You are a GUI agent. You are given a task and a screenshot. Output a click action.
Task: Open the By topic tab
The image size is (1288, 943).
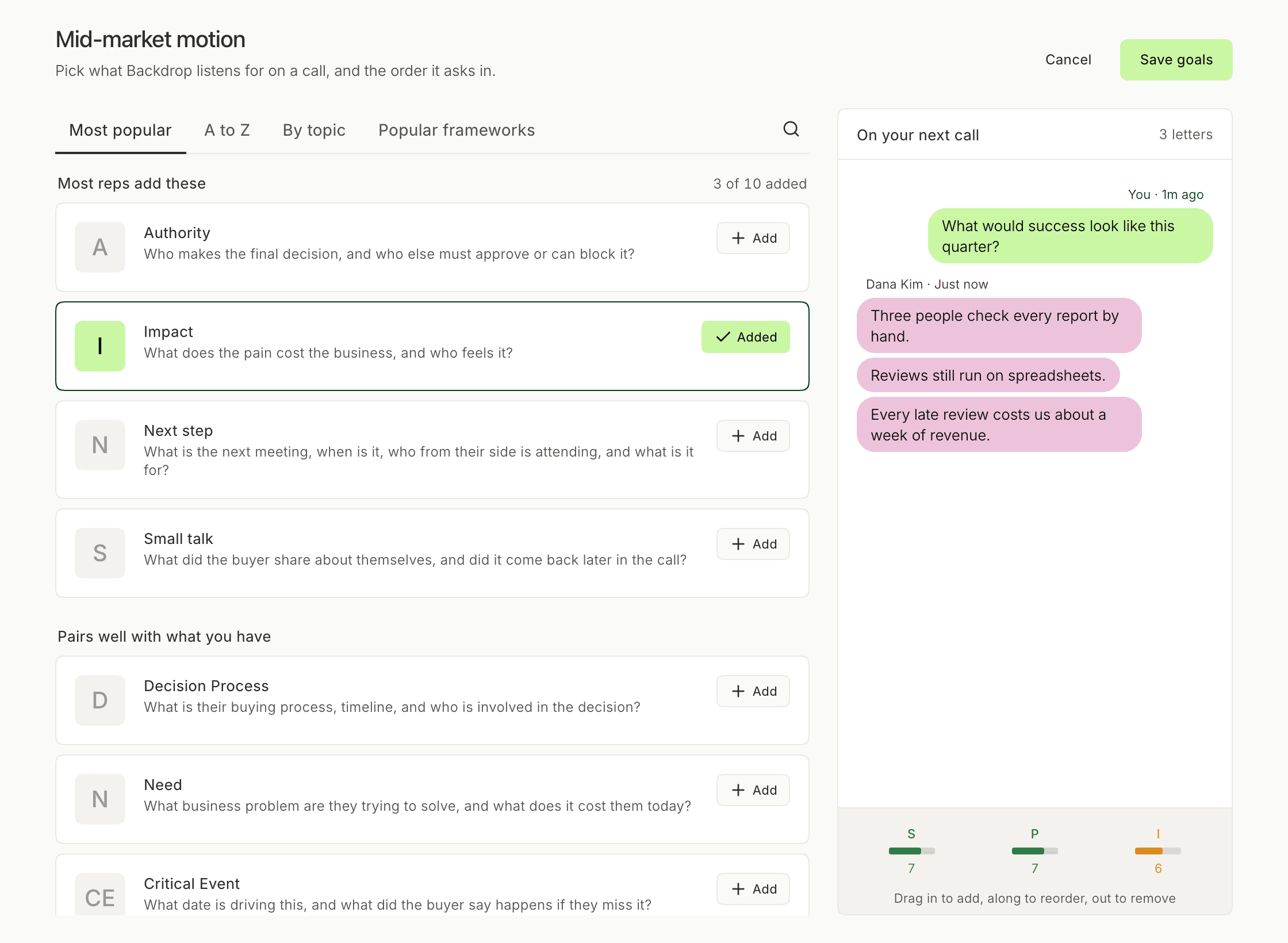[x=314, y=130]
